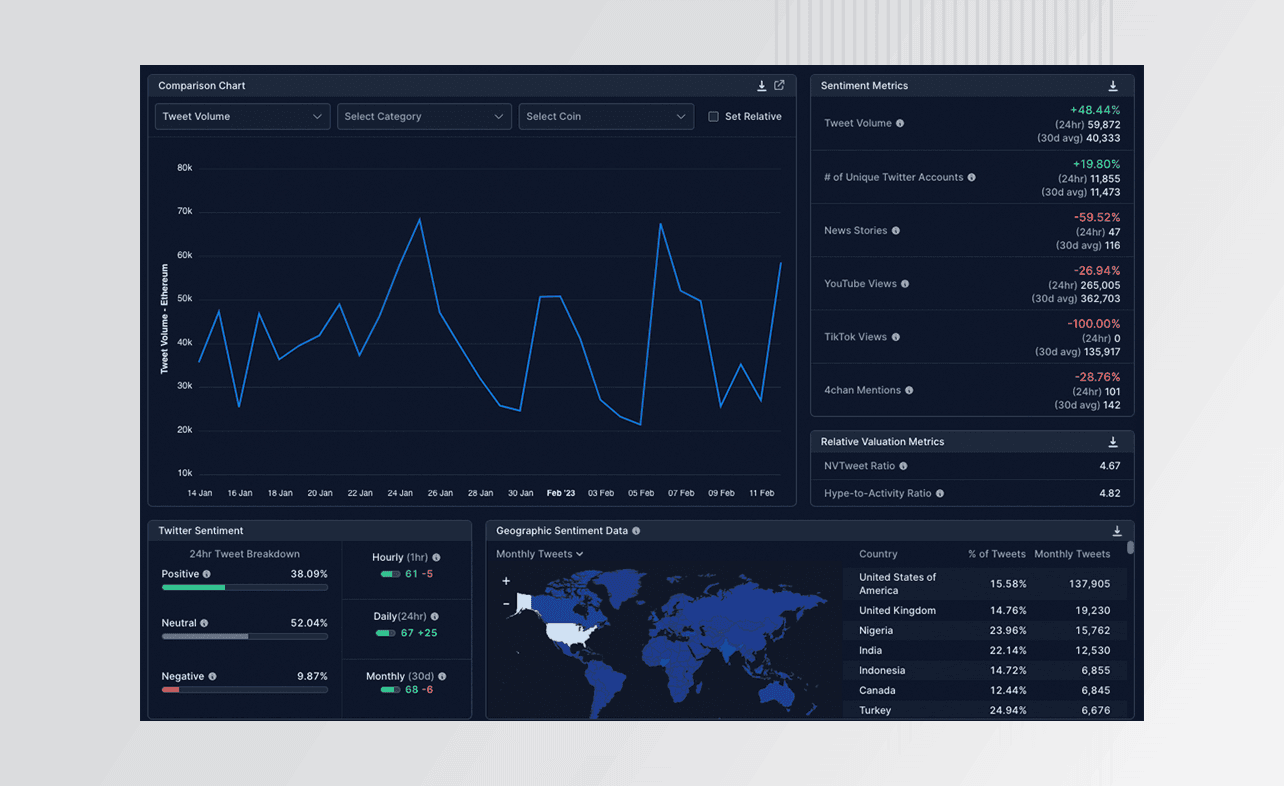Click the Daily sentiment gauge bar

[385, 633]
